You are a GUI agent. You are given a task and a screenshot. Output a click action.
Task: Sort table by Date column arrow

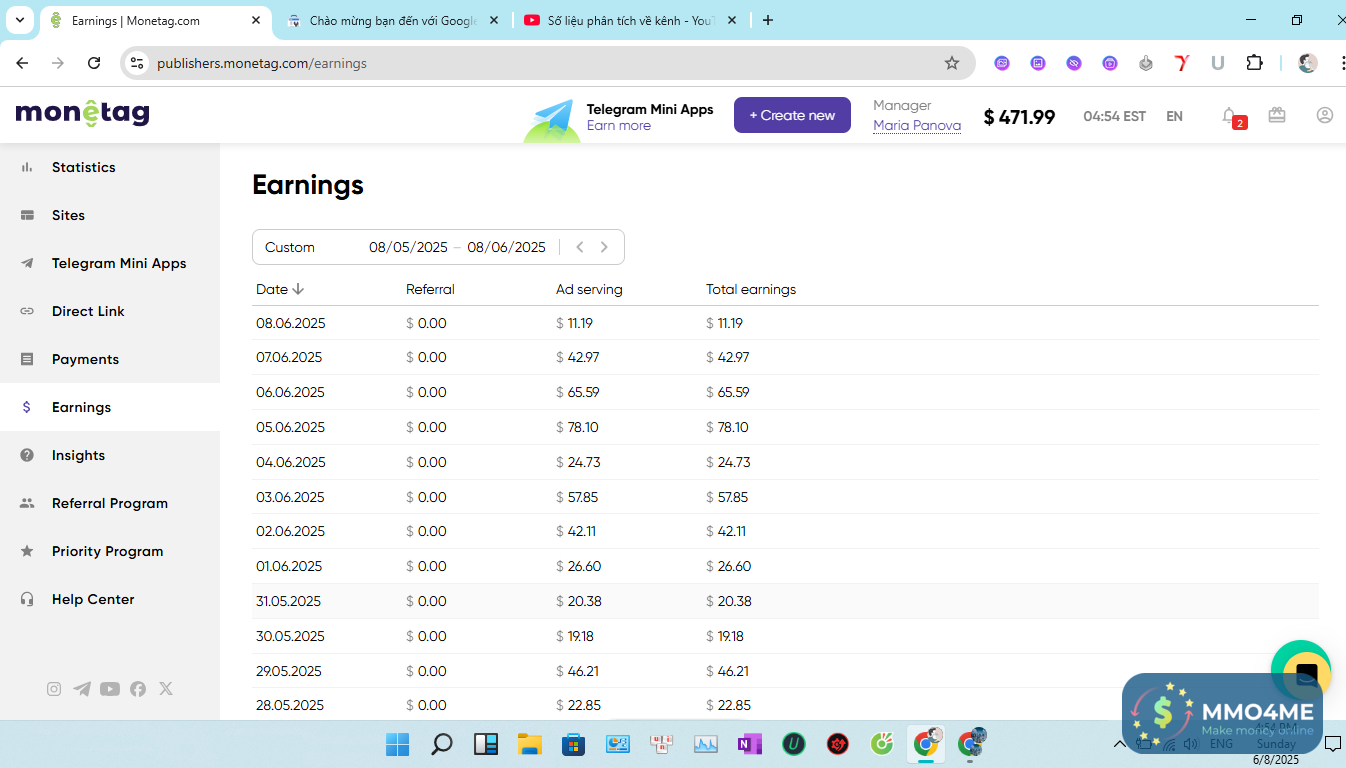(298, 289)
